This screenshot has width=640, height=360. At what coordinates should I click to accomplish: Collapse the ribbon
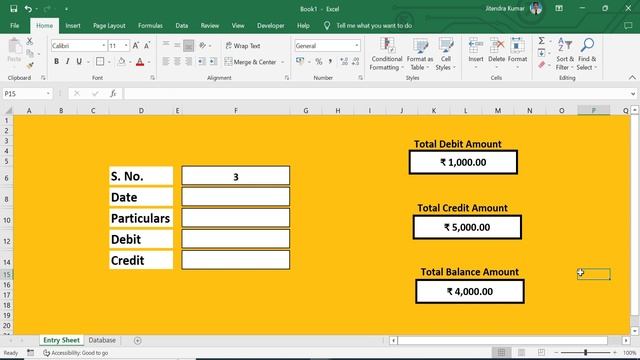[x=632, y=78]
